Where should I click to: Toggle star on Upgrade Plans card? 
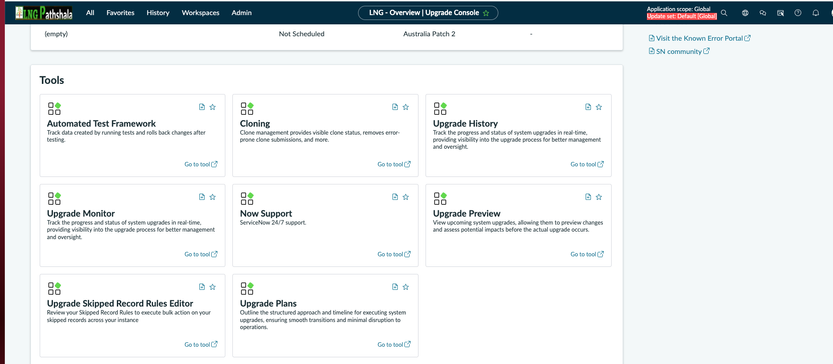pos(406,287)
